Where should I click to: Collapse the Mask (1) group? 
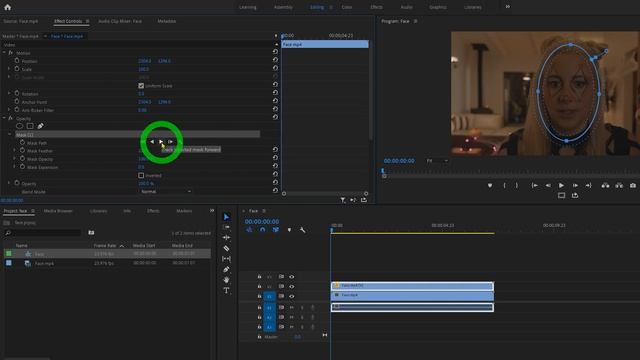[x=10, y=134]
